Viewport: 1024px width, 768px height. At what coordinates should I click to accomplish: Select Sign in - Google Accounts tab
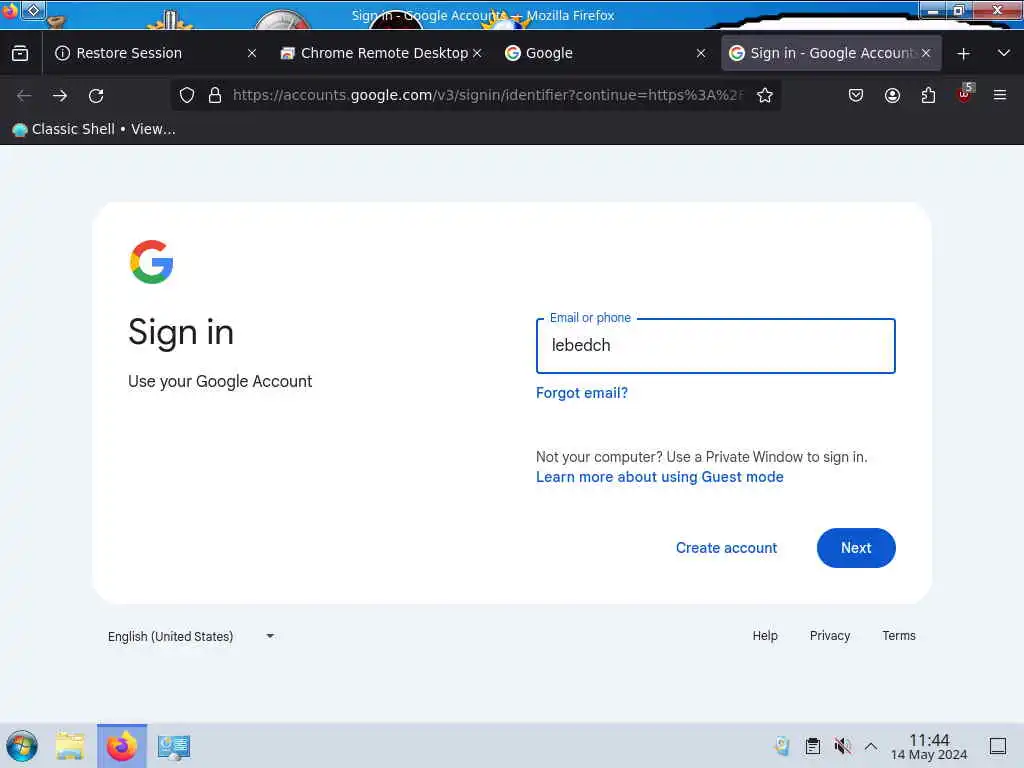[831, 54]
